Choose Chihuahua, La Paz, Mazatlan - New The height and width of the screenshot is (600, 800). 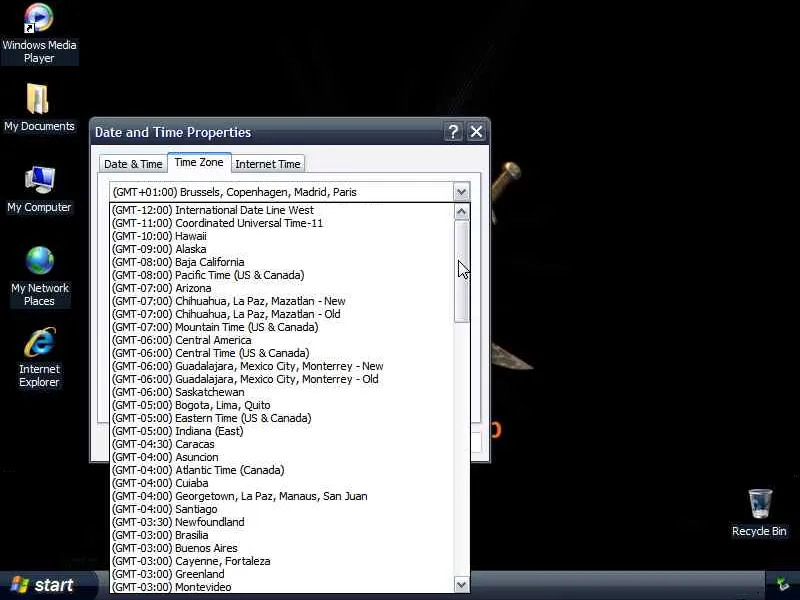[x=282, y=301]
